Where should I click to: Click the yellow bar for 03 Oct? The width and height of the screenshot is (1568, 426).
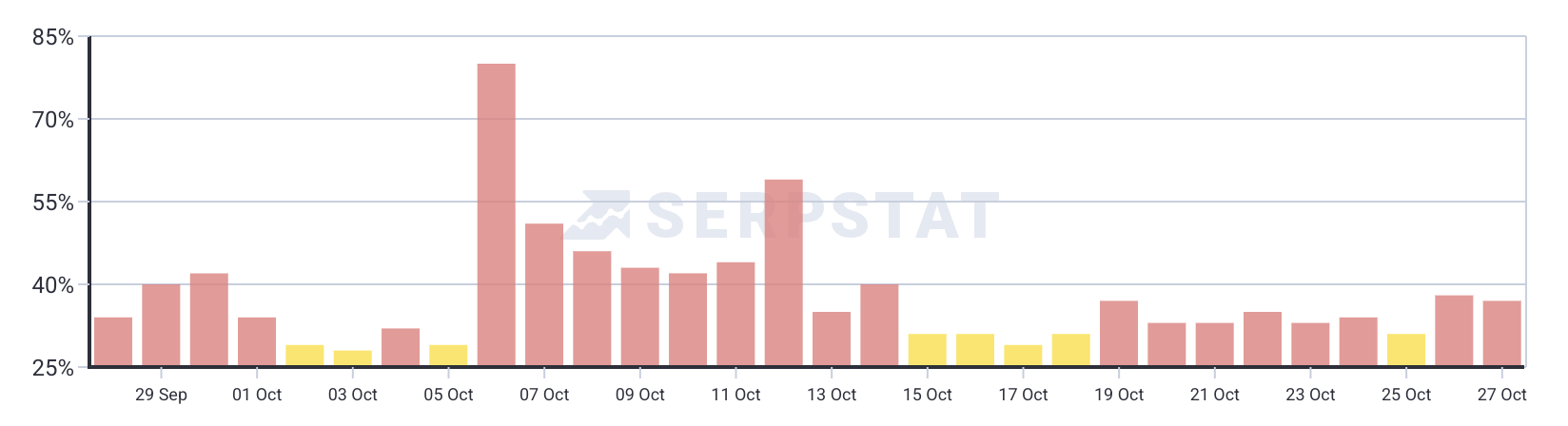(x=353, y=358)
